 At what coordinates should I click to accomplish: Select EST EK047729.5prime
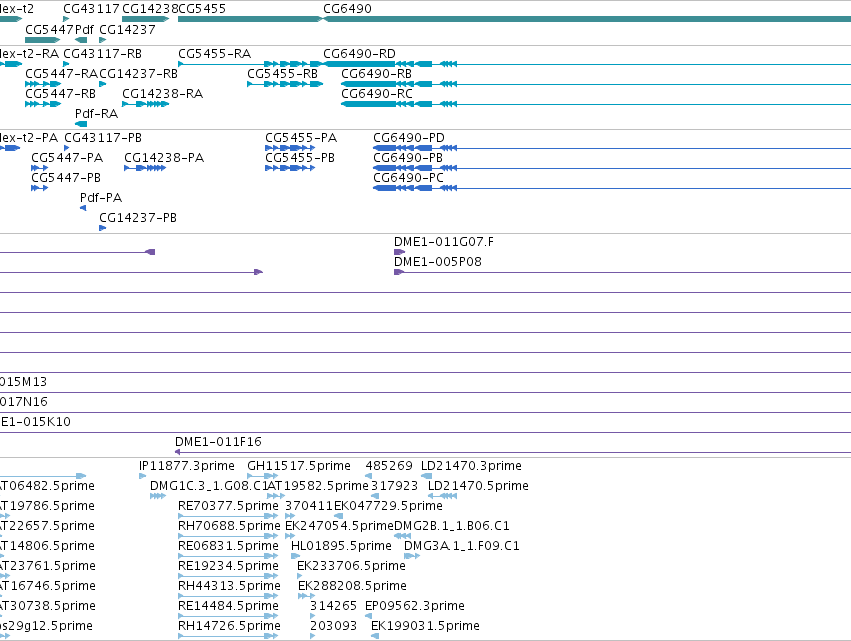pos(388,506)
